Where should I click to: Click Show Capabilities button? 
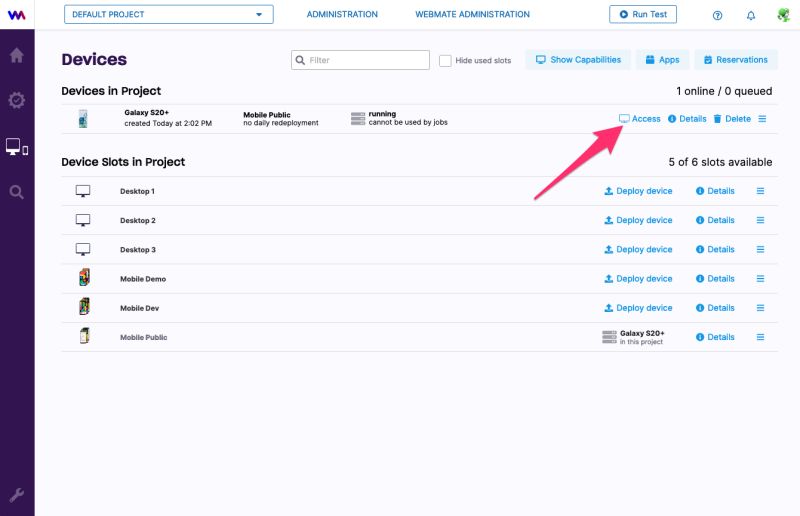pyautogui.click(x=578, y=60)
